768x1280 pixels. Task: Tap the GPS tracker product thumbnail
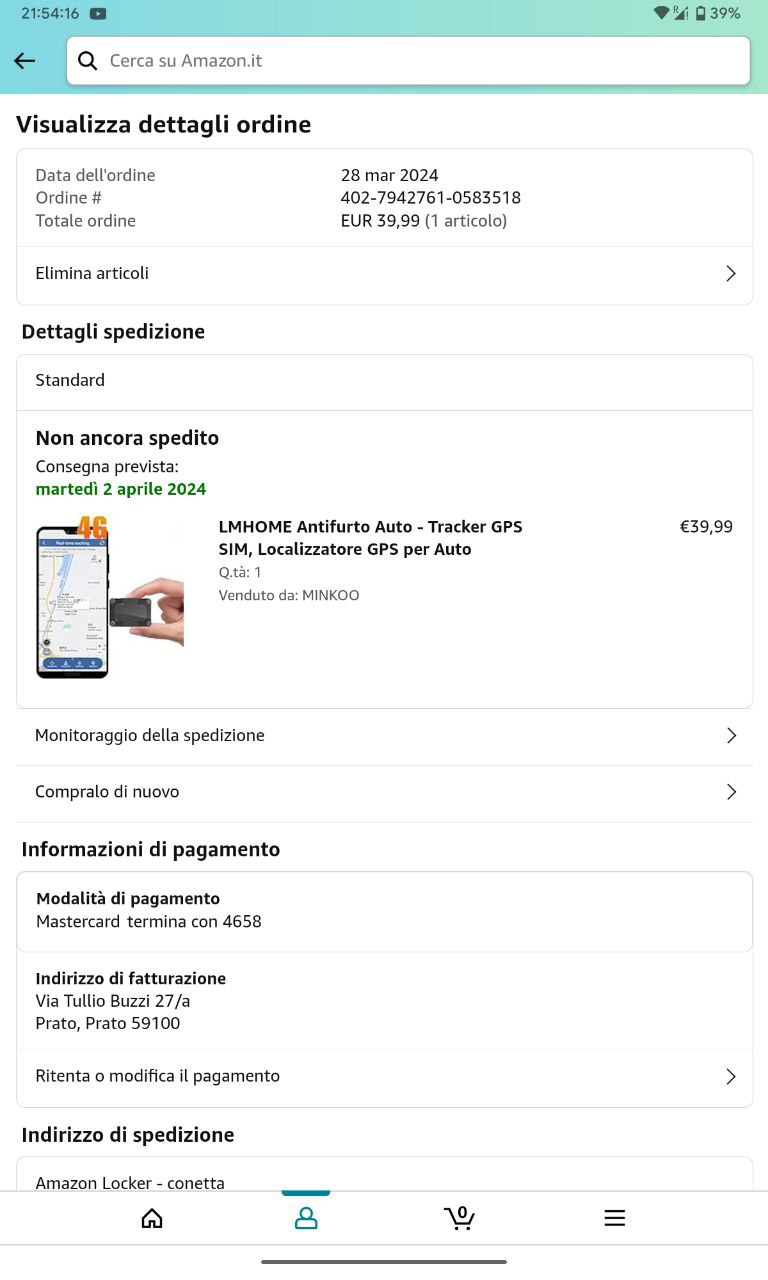[x=110, y=597]
